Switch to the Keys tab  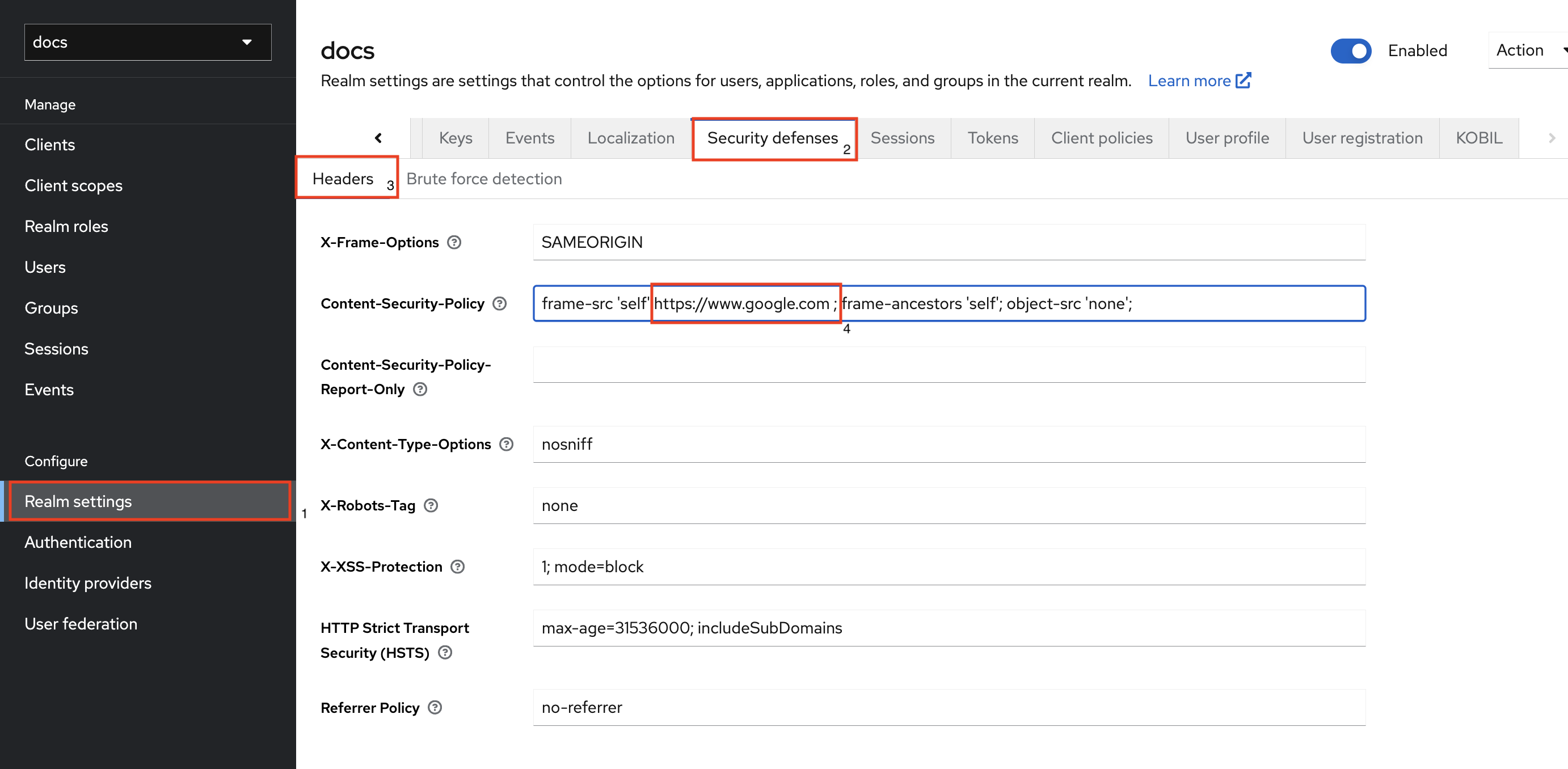pyautogui.click(x=456, y=138)
